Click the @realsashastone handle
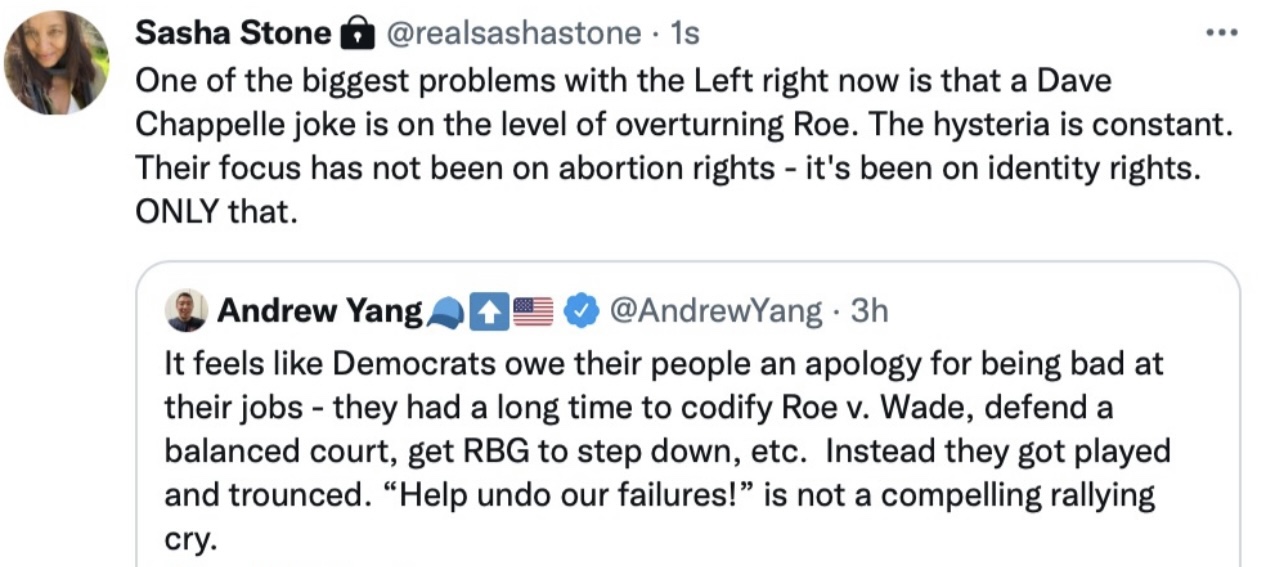The height and width of the screenshot is (567, 1265). pyautogui.click(x=512, y=34)
